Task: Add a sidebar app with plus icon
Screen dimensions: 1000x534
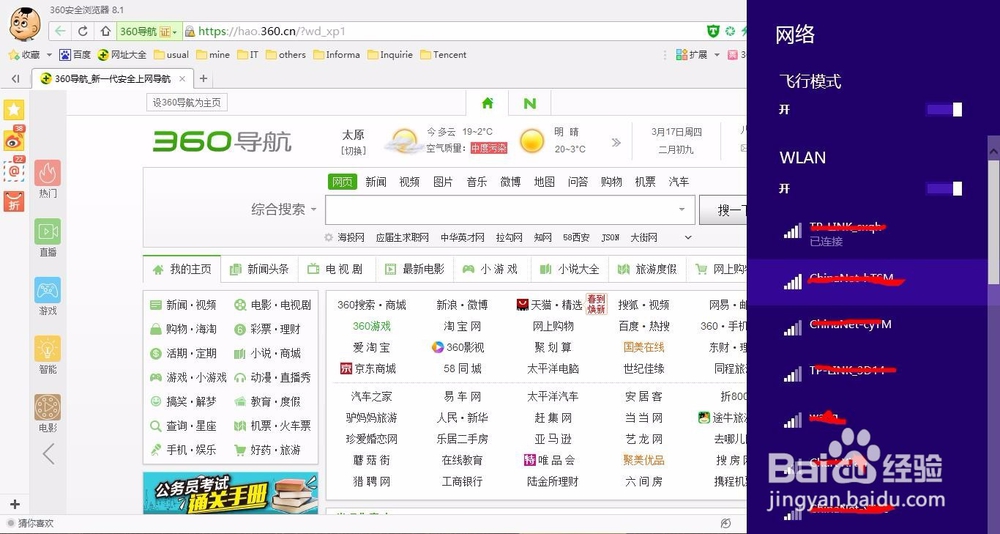Action: coord(15,504)
